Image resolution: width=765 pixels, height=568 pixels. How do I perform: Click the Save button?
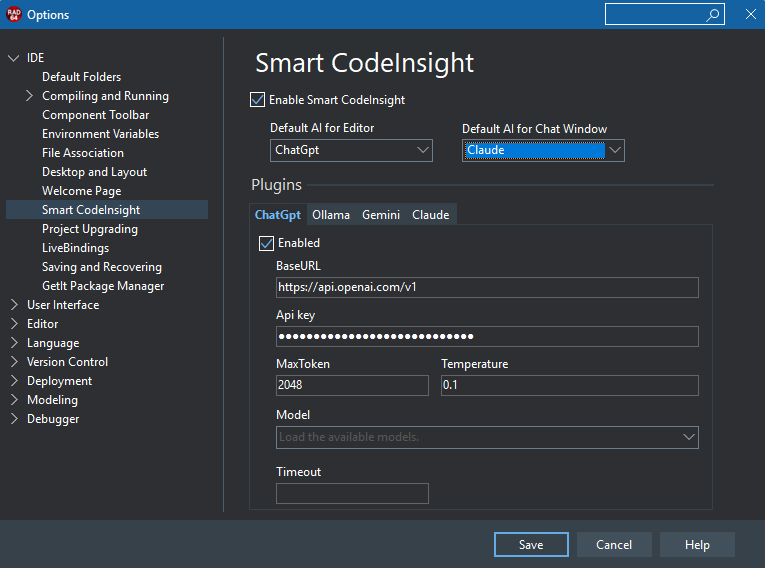(531, 545)
